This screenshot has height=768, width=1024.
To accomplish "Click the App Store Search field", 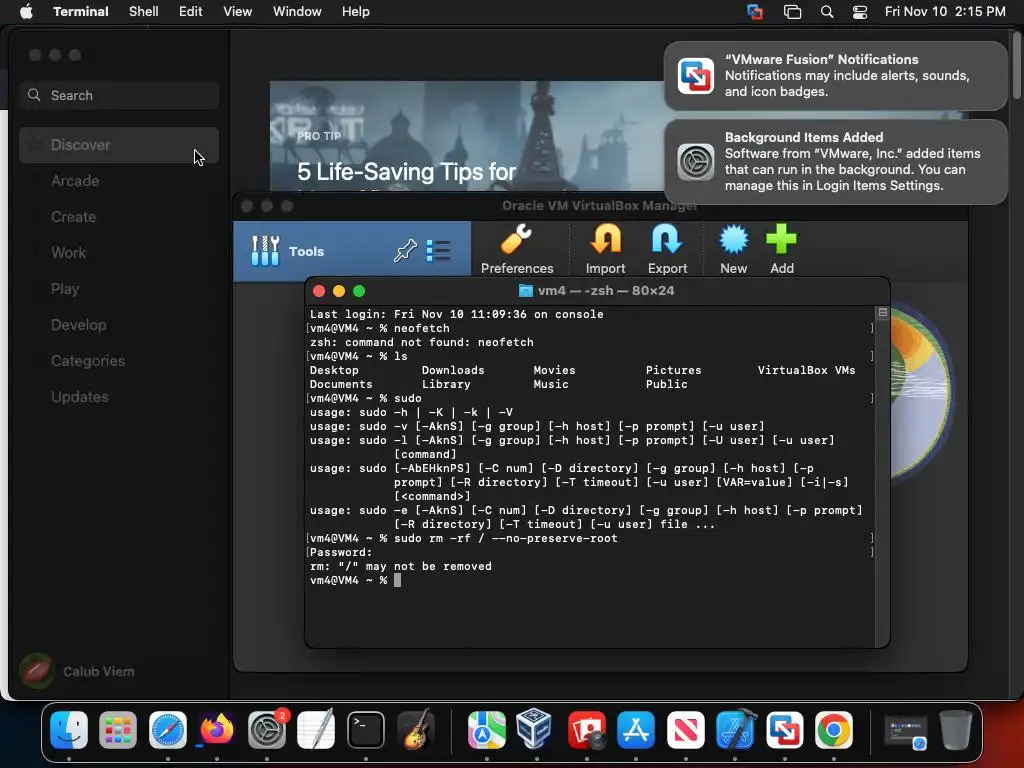I will 119,95.
